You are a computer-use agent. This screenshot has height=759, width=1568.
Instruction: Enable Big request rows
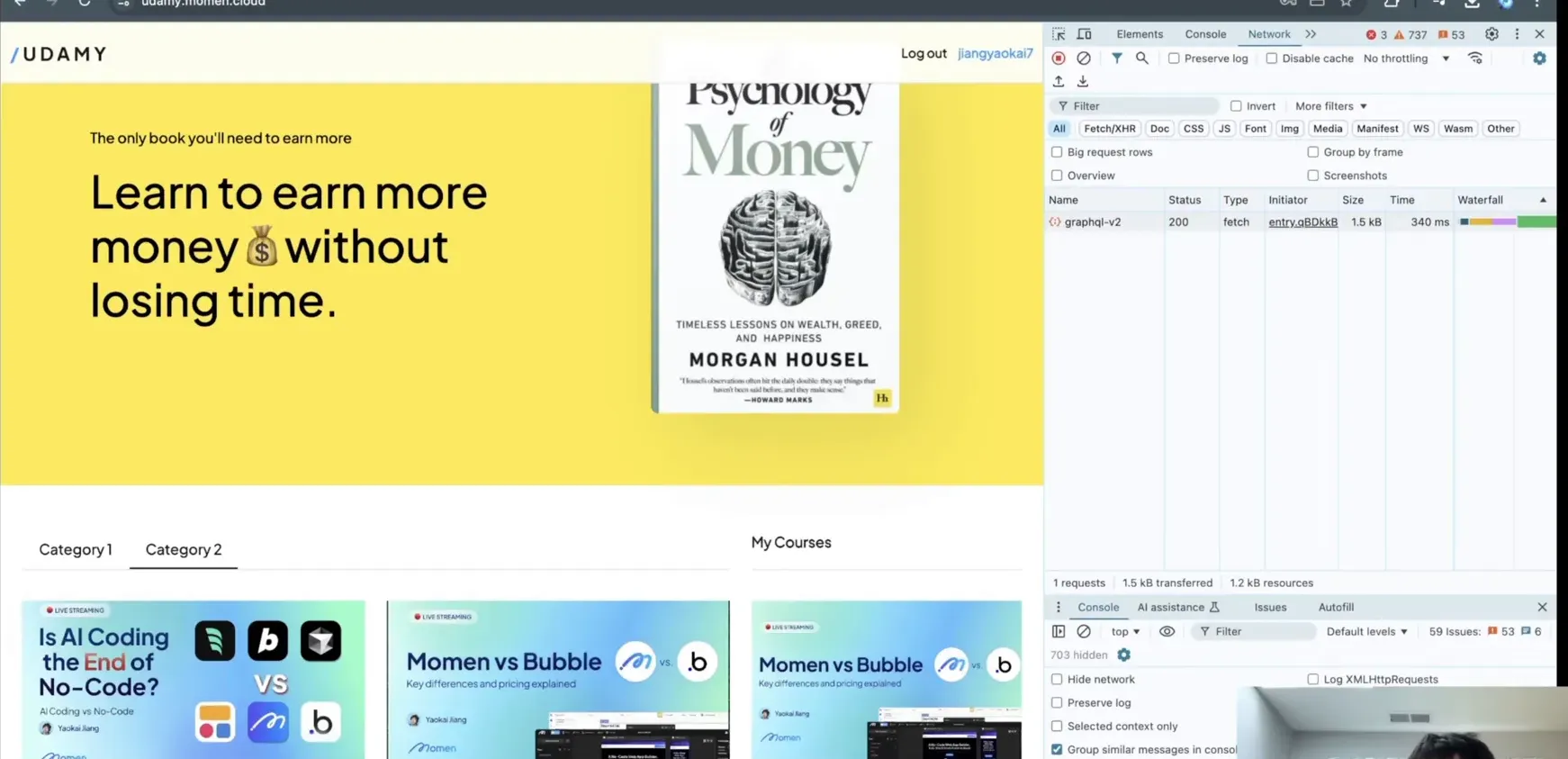[1057, 152]
